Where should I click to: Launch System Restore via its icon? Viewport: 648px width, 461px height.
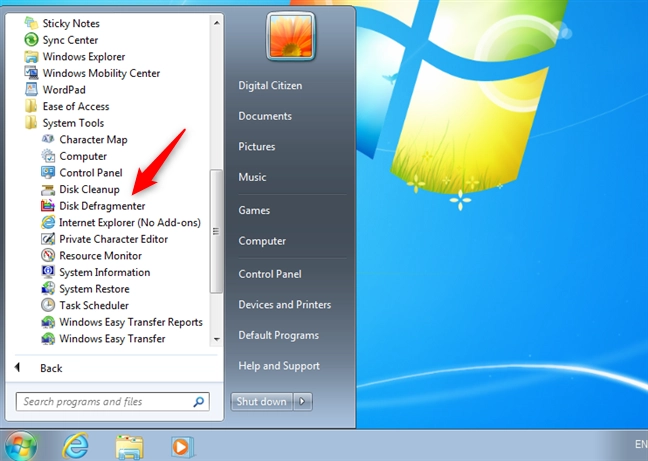pos(48,288)
